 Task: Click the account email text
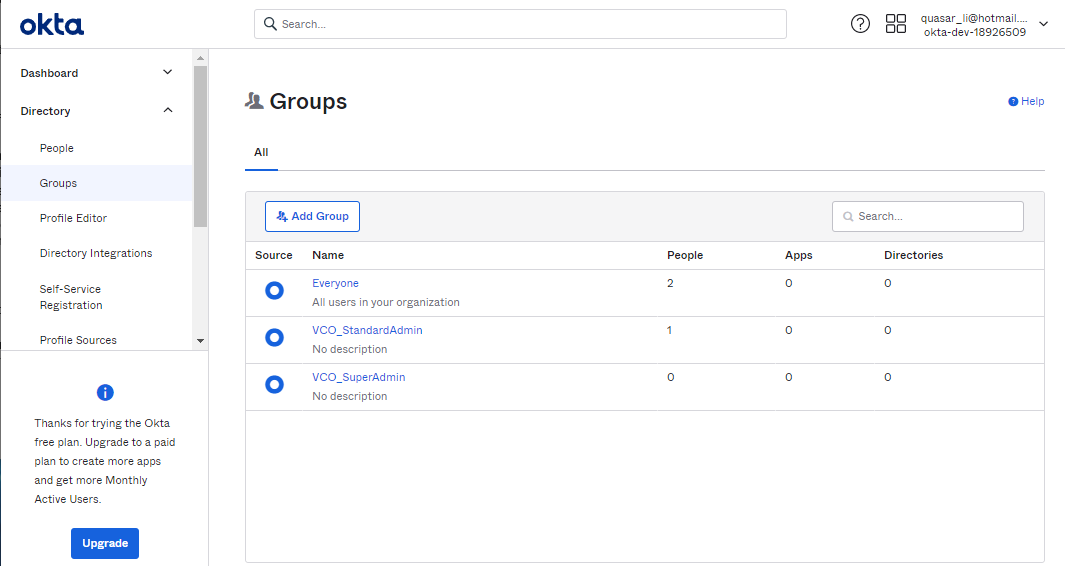point(974,18)
